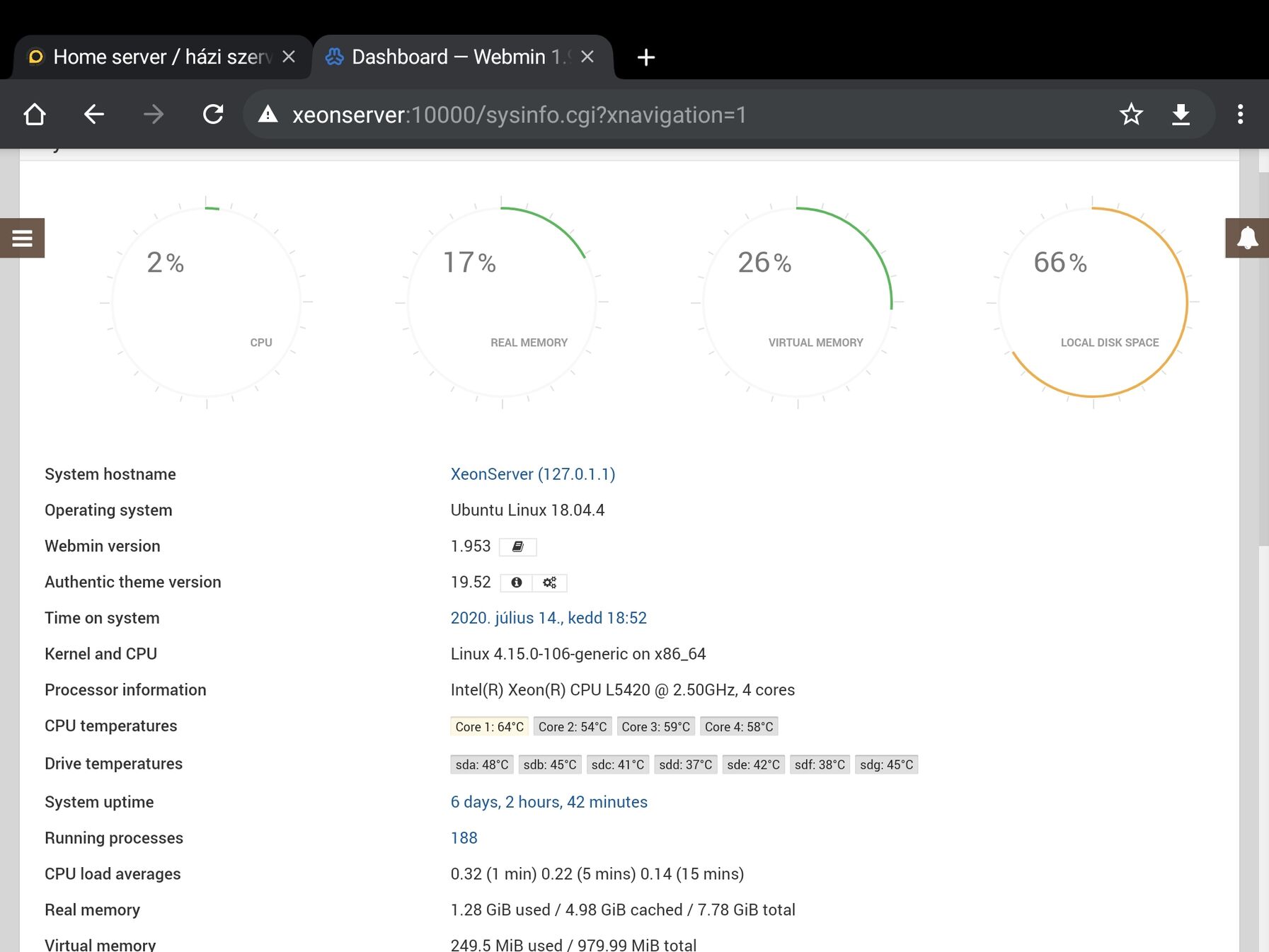Click the CPU usage gauge
The height and width of the screenshot is (952, 1269).
pos(207,302)
